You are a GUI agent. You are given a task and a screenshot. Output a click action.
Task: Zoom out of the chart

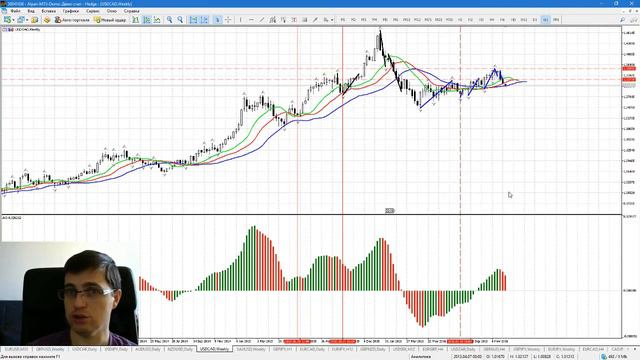180,20
